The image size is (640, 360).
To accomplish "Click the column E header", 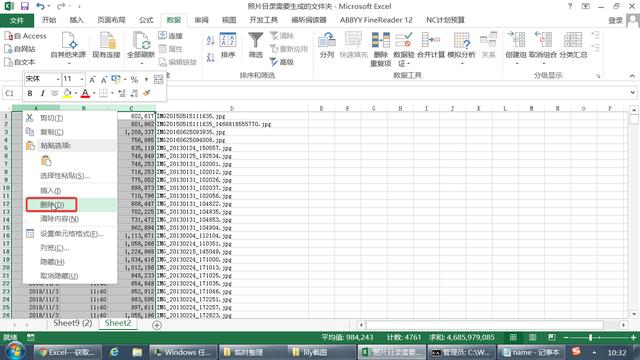I will (x=321, y=109).
